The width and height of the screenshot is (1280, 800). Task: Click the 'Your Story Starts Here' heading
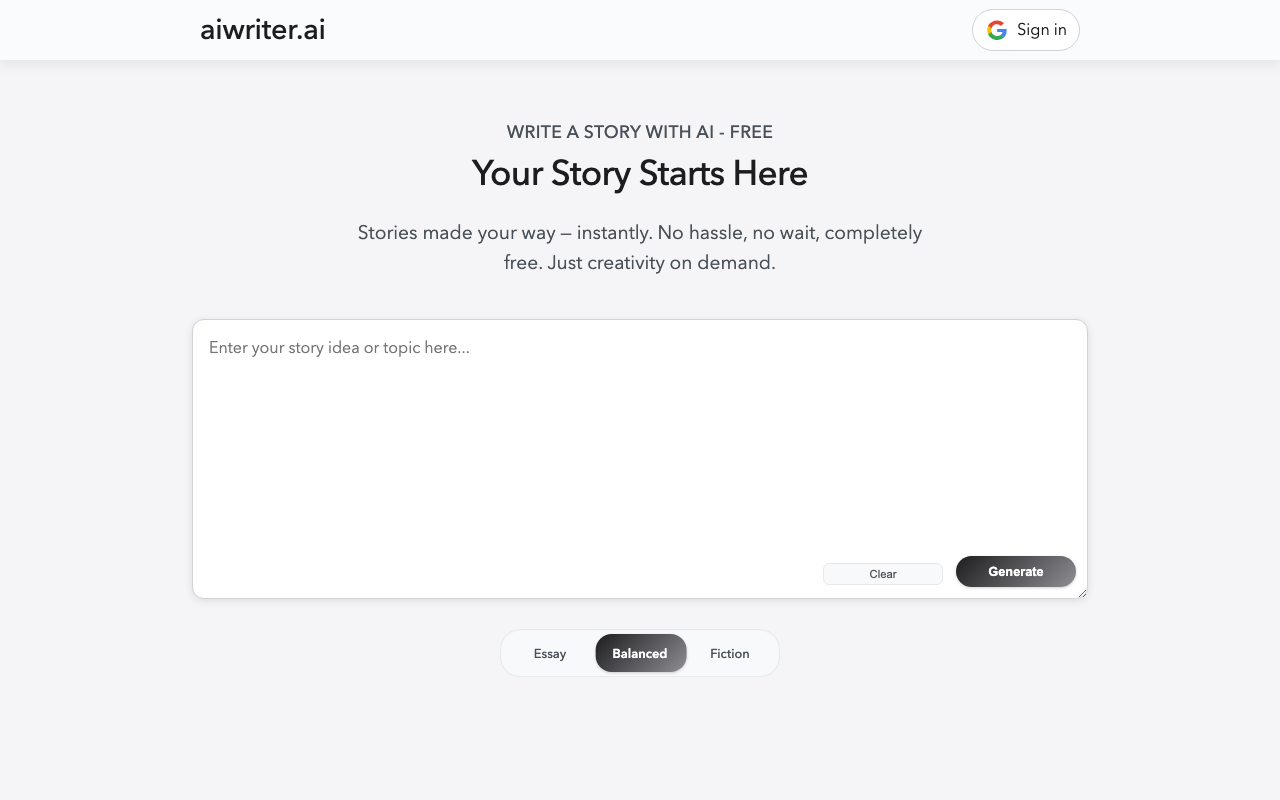(640, 173)
